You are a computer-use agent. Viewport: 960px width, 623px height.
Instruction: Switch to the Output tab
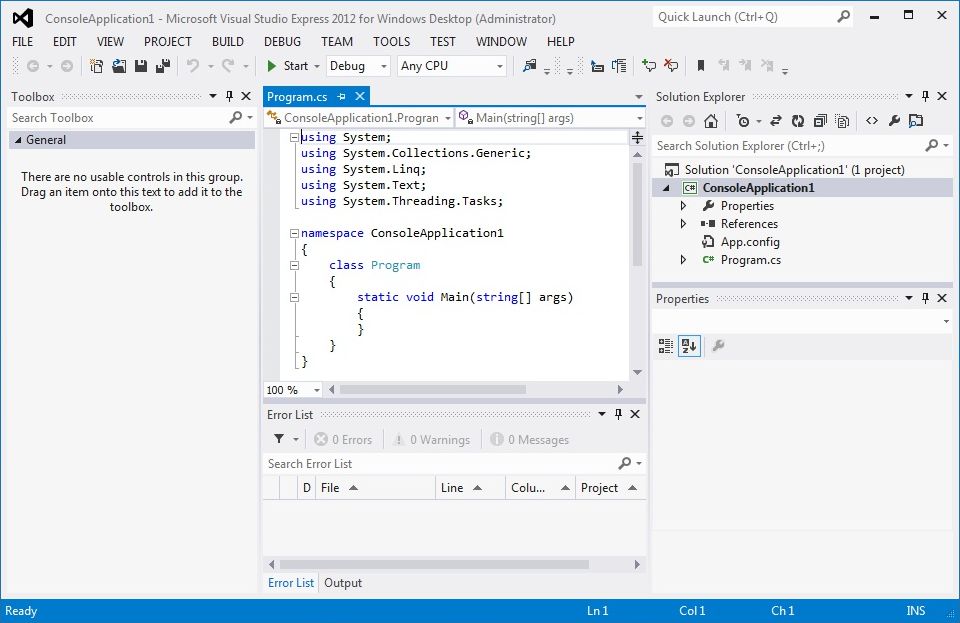tap(343, 583)
